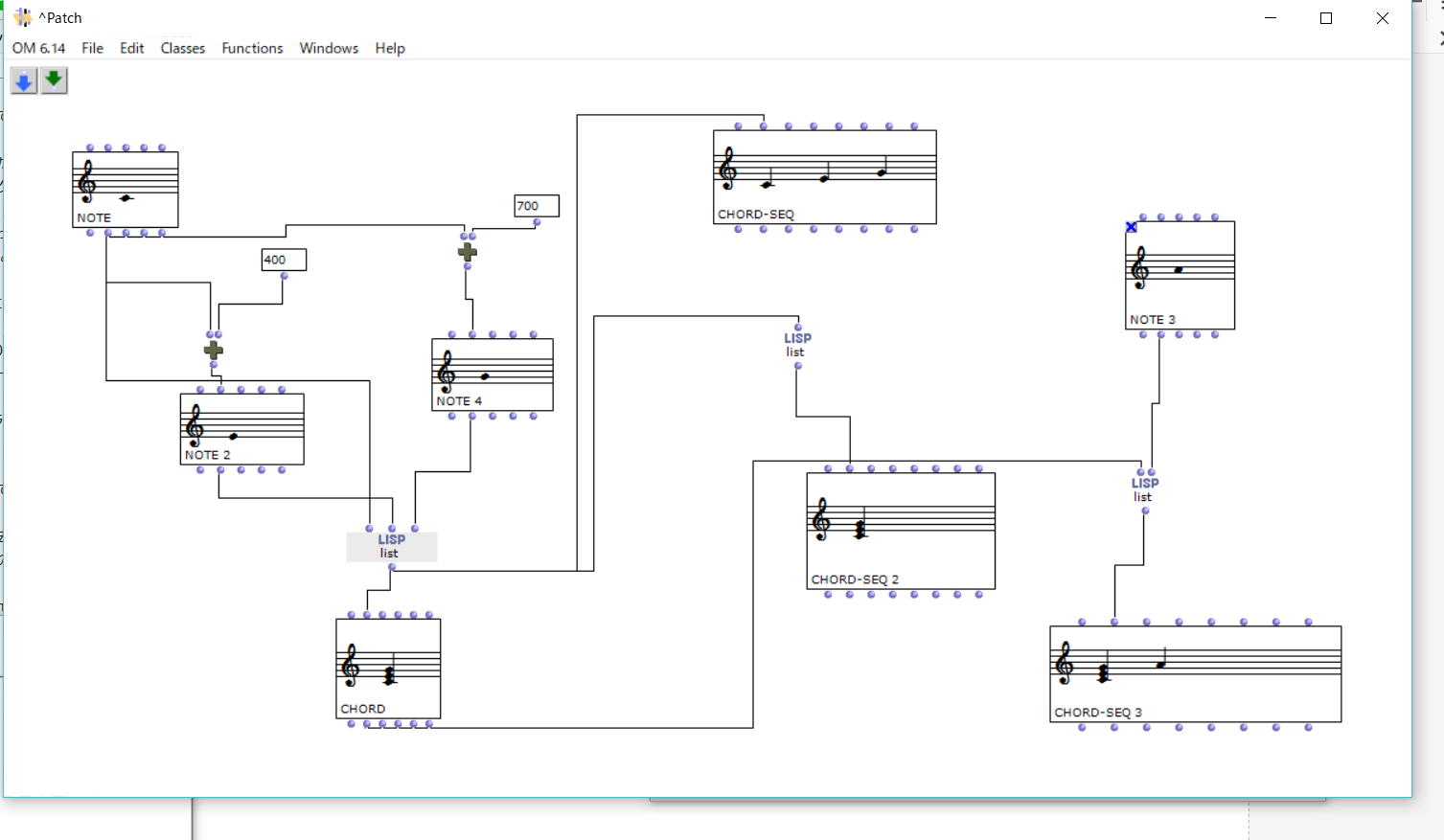Select the CHORD object box
This screenshot has height=840, width=1444.
click(388, 668)
